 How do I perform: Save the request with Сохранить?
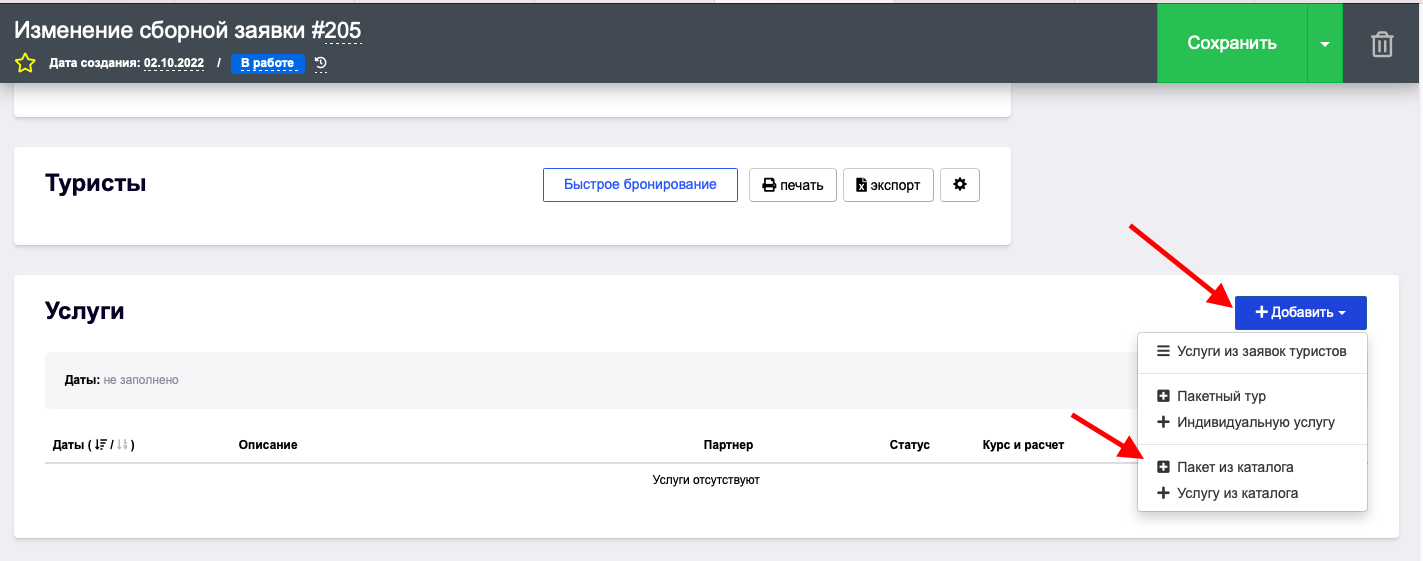tap(1232, 43)
